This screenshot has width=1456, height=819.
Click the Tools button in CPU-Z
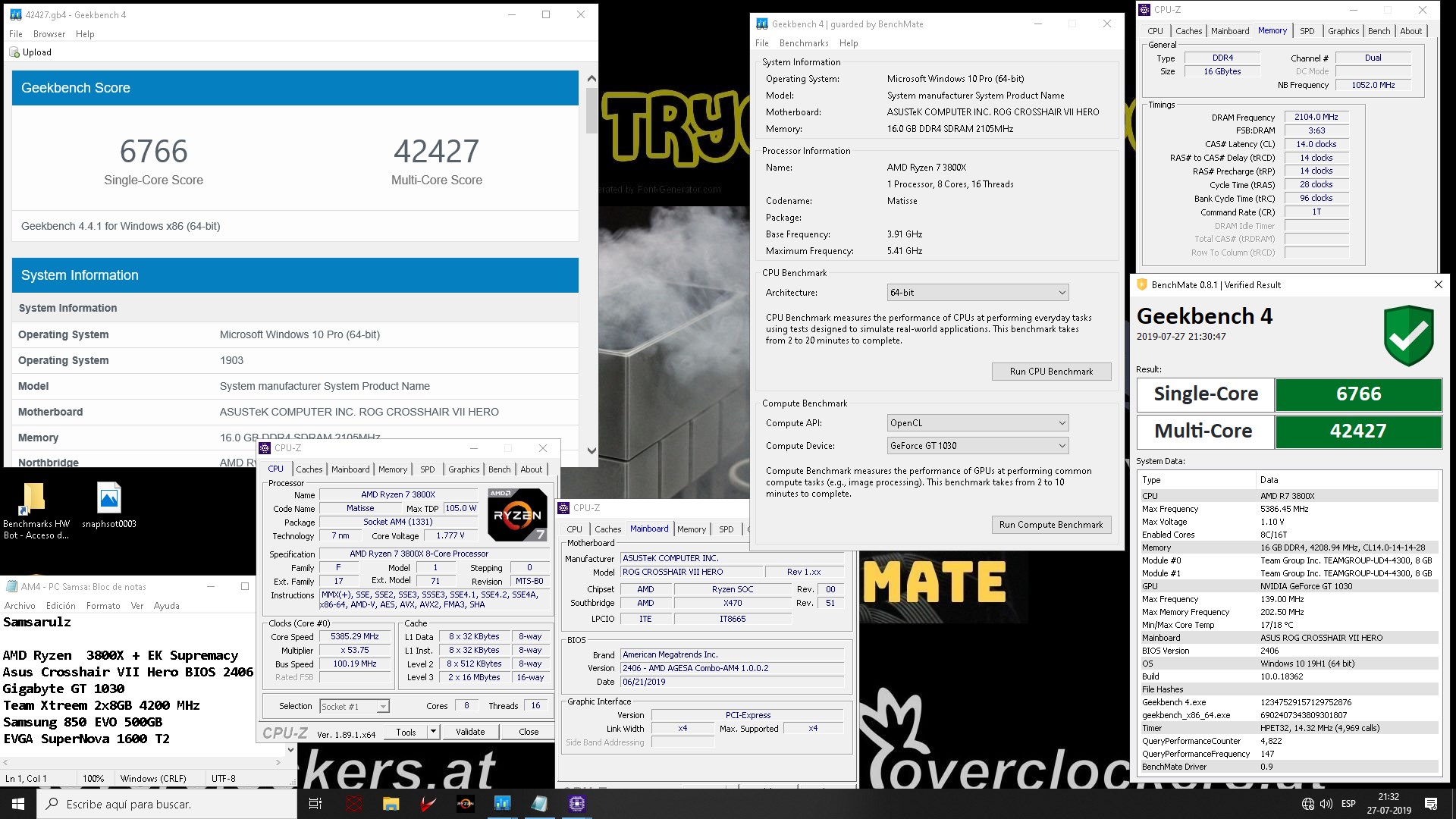[x=406, y=732]
